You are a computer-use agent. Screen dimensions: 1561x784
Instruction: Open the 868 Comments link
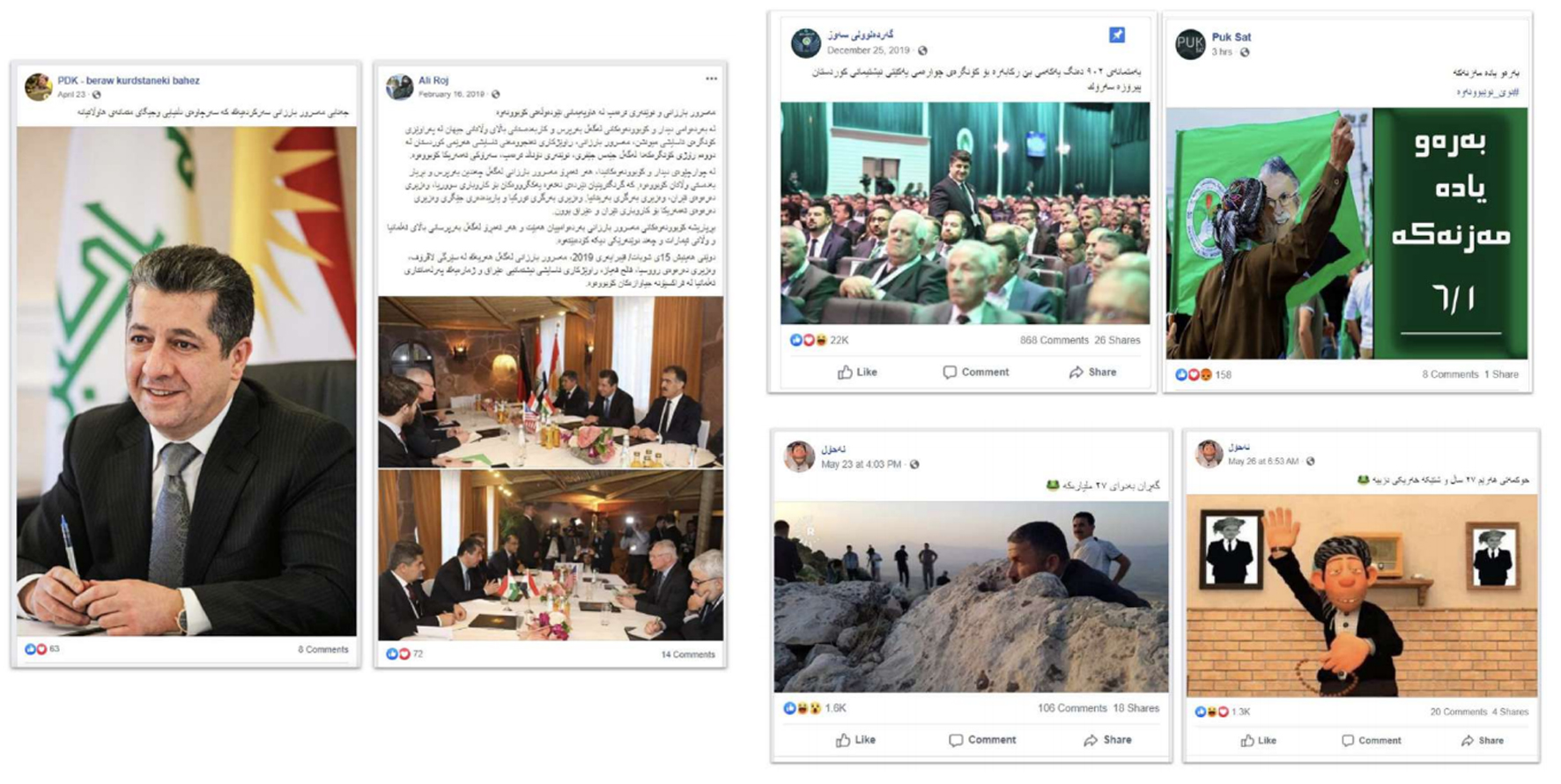click(1054, 340)
